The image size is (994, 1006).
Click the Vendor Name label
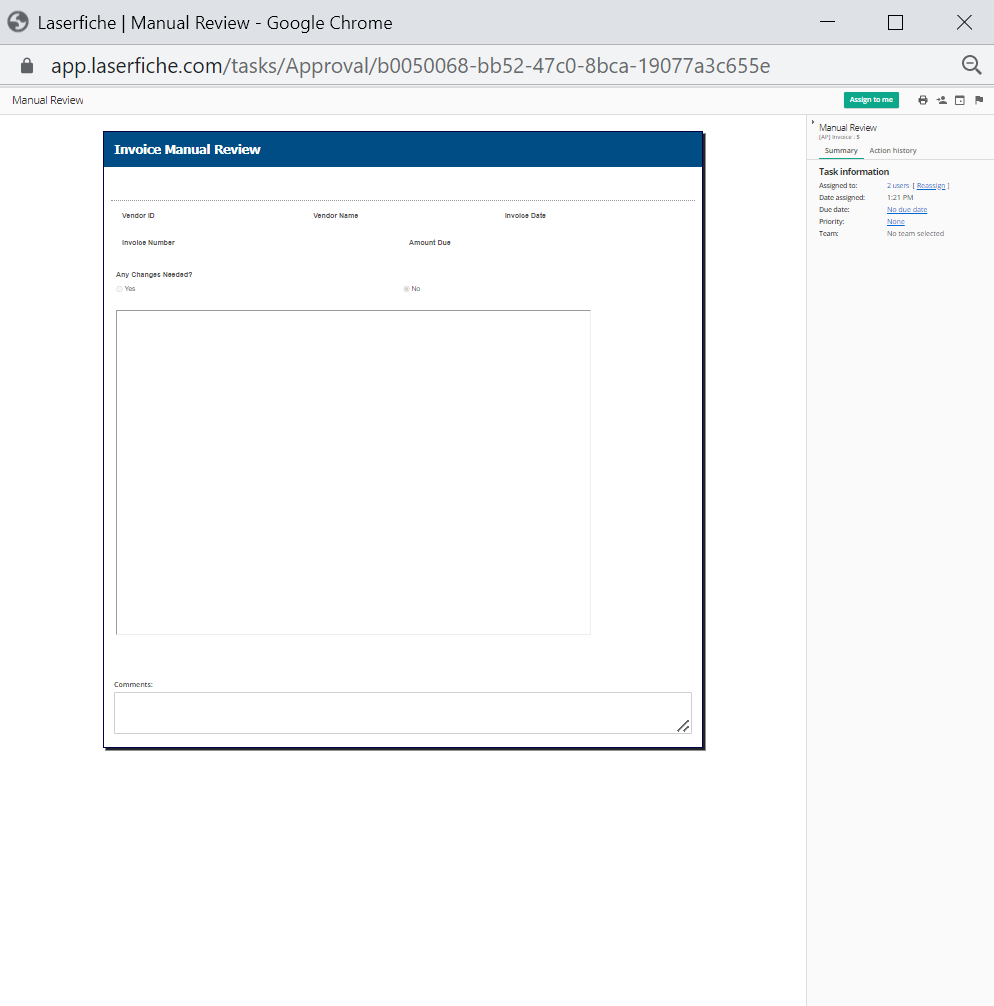tap(336, 216)
